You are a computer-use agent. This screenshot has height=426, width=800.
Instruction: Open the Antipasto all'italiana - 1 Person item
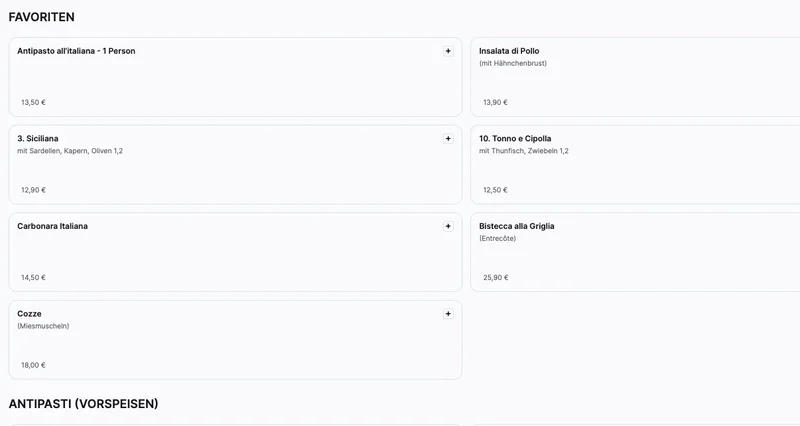pyautogui.click(x=76, y=51)
